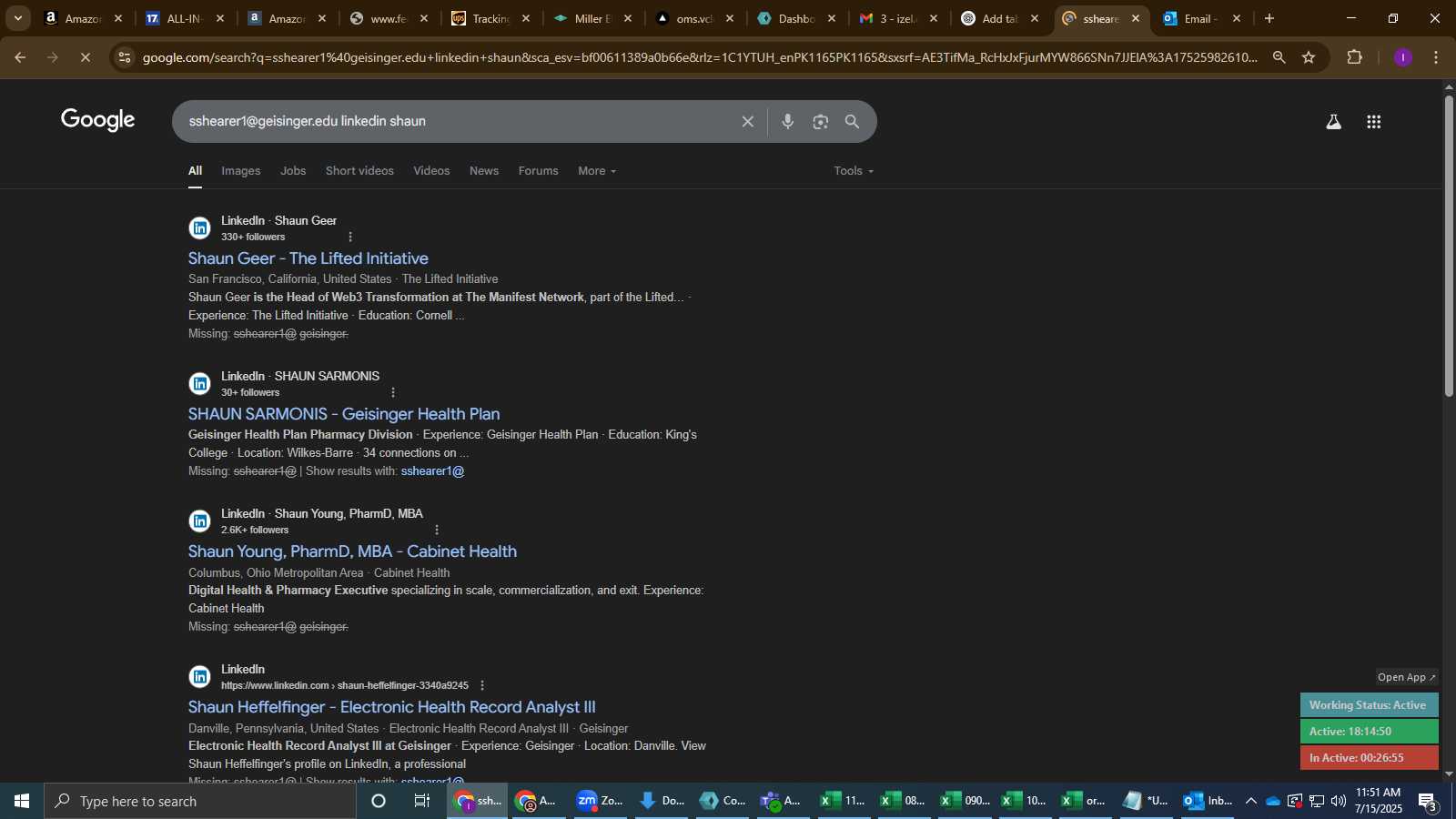Clear the Google search box
The image size is (1456, 819).
[747, 121]
